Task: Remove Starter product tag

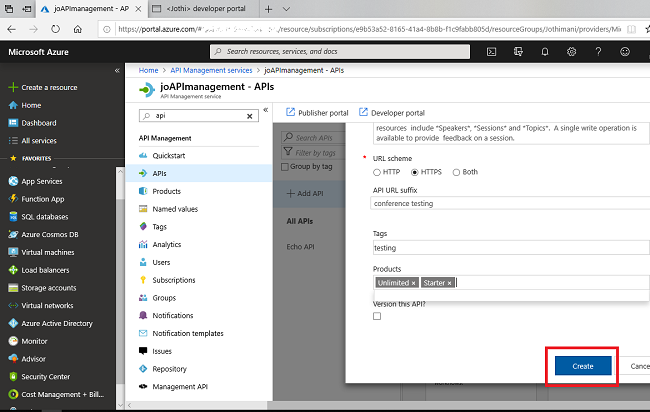Action: [x=449, y=283]
